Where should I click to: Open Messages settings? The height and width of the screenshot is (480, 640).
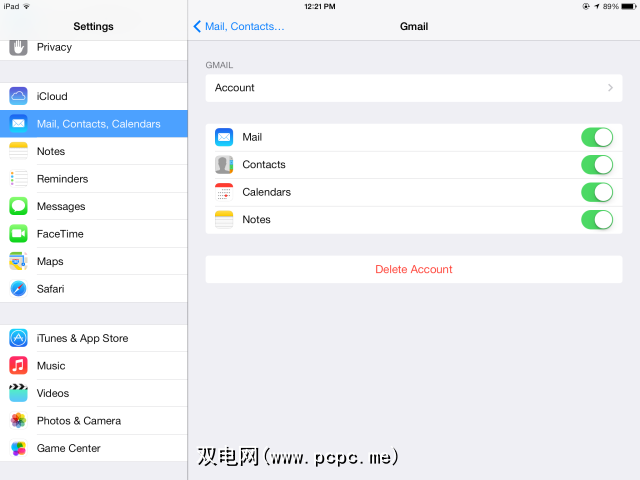[93, 206]
